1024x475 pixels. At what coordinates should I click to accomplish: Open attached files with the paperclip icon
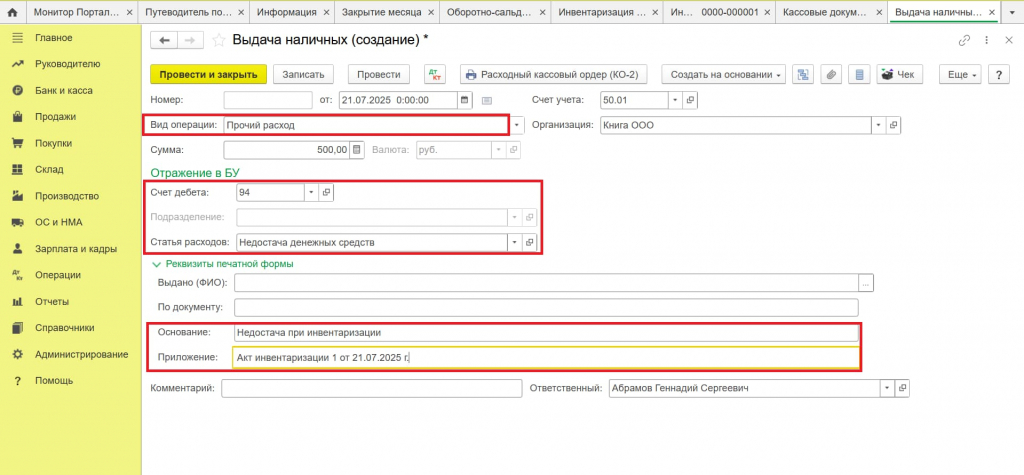(831, 74)
